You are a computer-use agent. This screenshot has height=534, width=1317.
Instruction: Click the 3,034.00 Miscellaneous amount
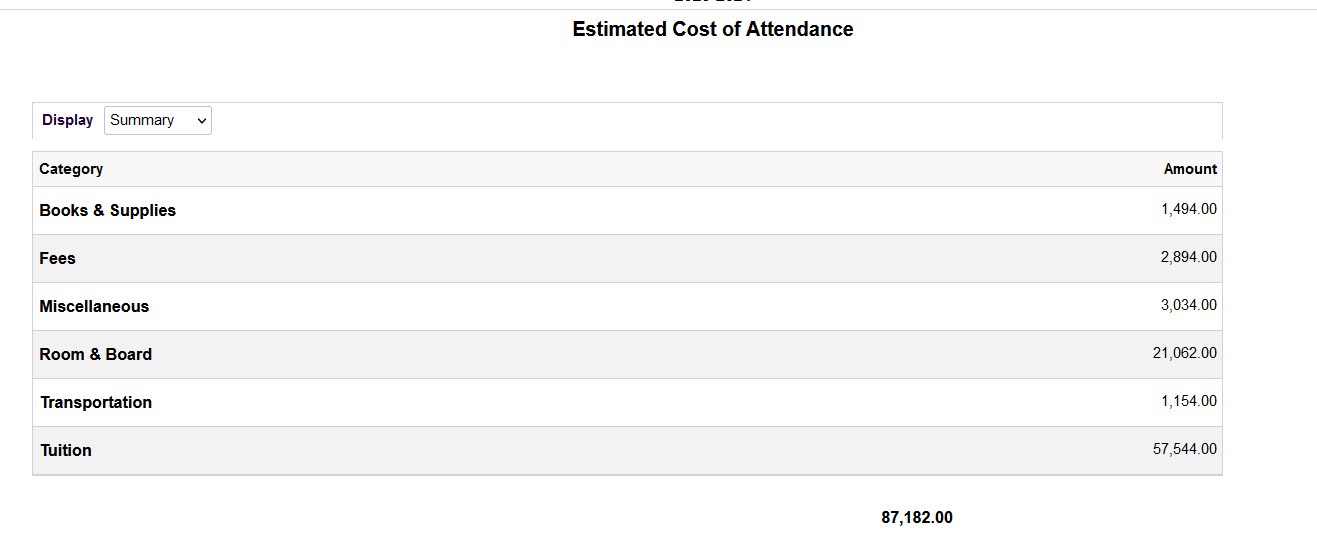coord(1188,305)
